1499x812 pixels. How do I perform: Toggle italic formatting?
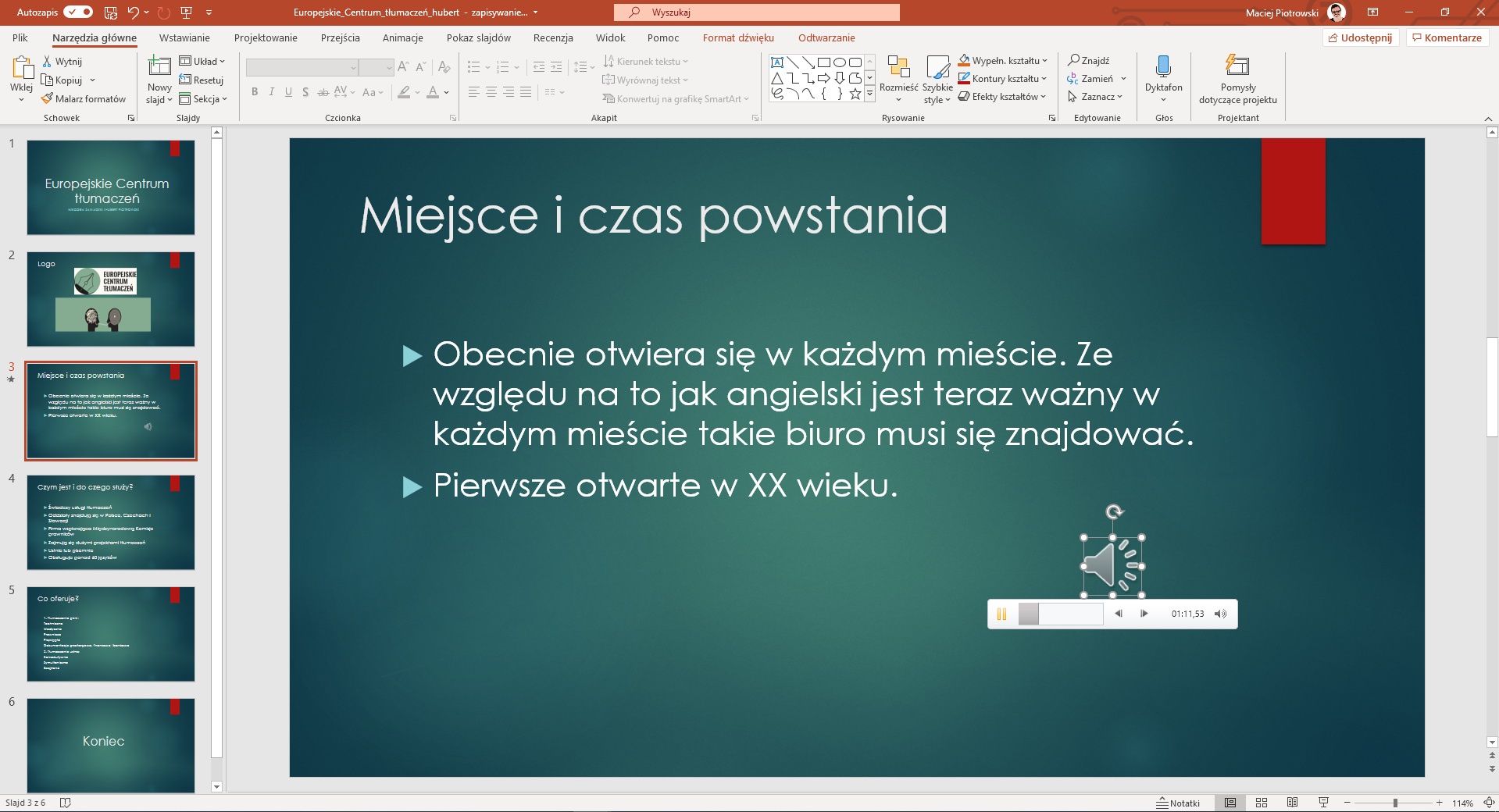point(271,92)
